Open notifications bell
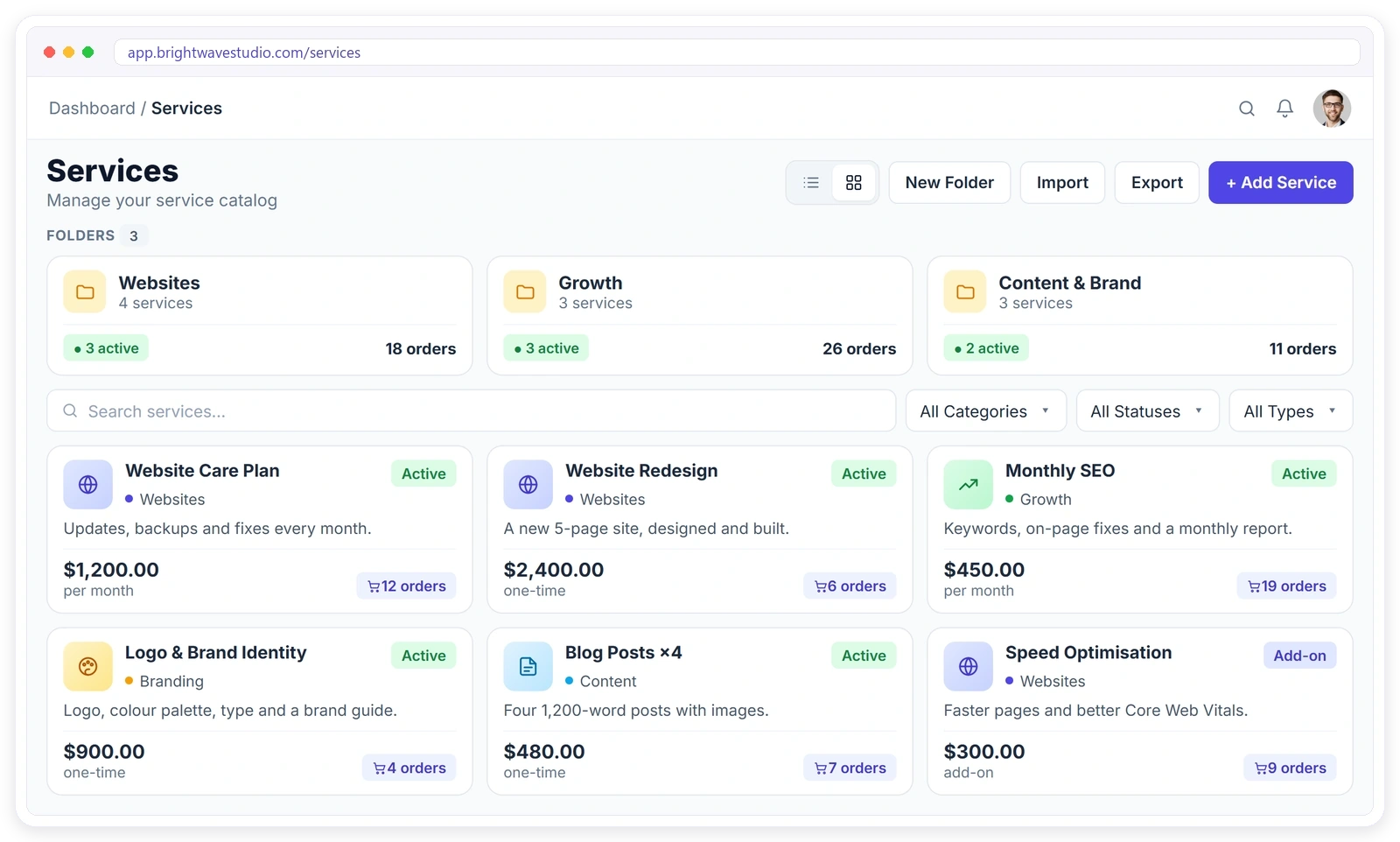The width and height of the screenshot is (1400, 842). (1284, 109)
